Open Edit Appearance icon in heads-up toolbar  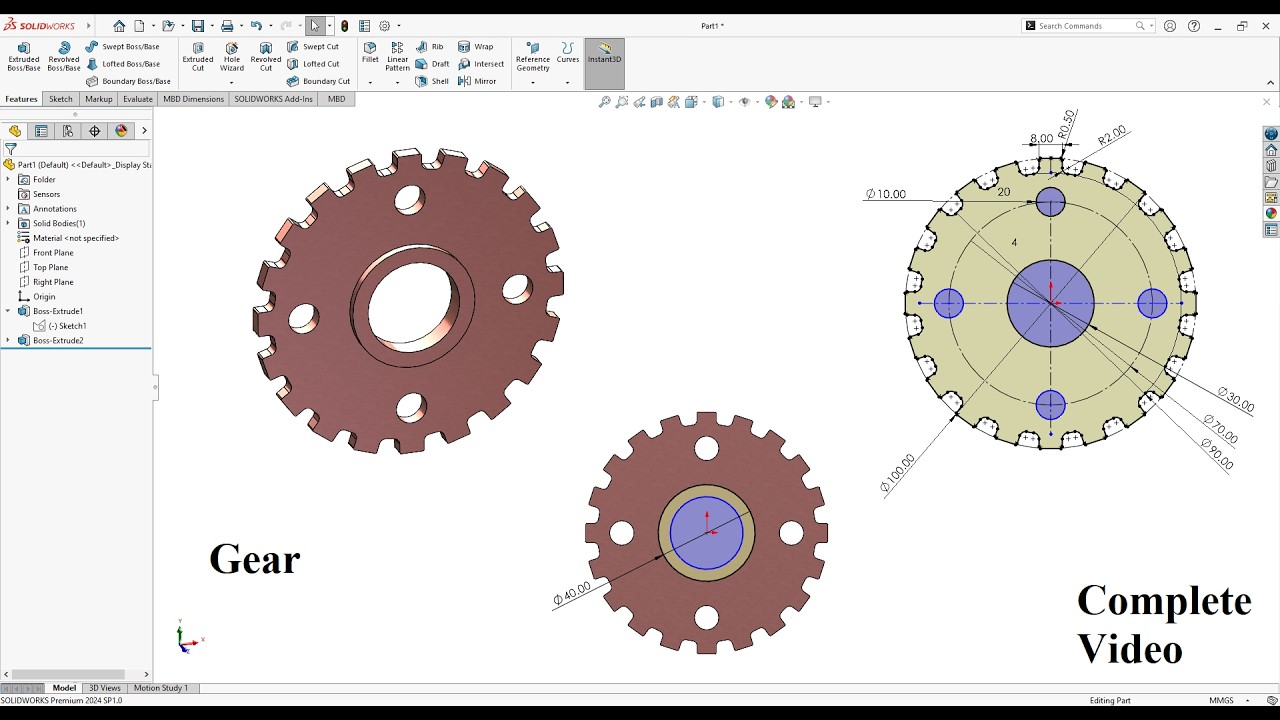pos(771,102)
